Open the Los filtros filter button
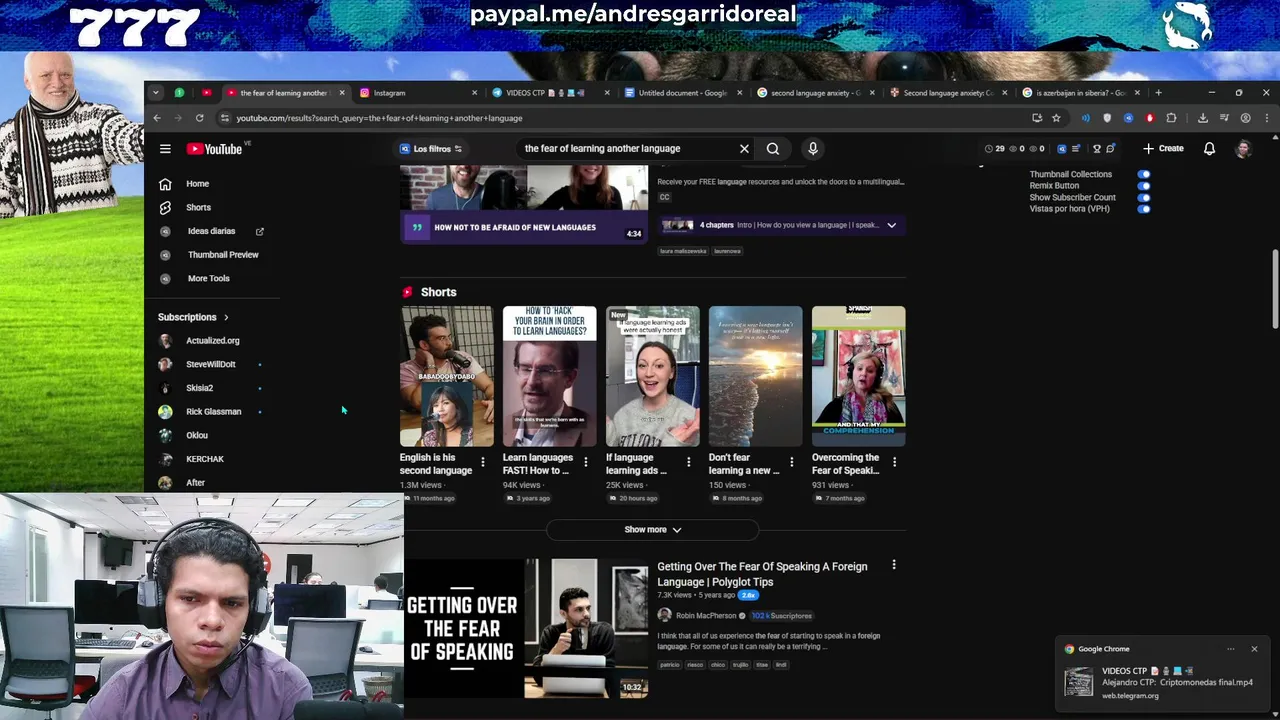The image size is (1280, 720). point(431,149)
